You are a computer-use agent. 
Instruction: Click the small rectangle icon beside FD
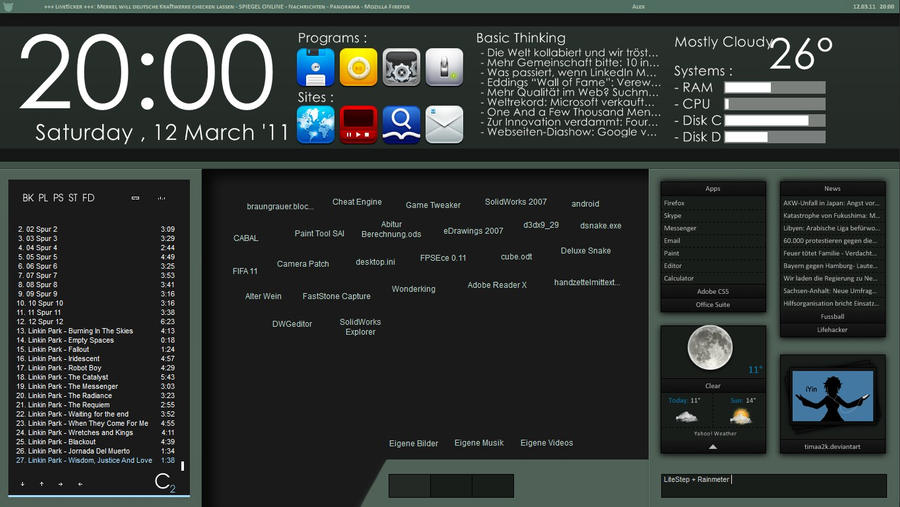coord(135,198)
